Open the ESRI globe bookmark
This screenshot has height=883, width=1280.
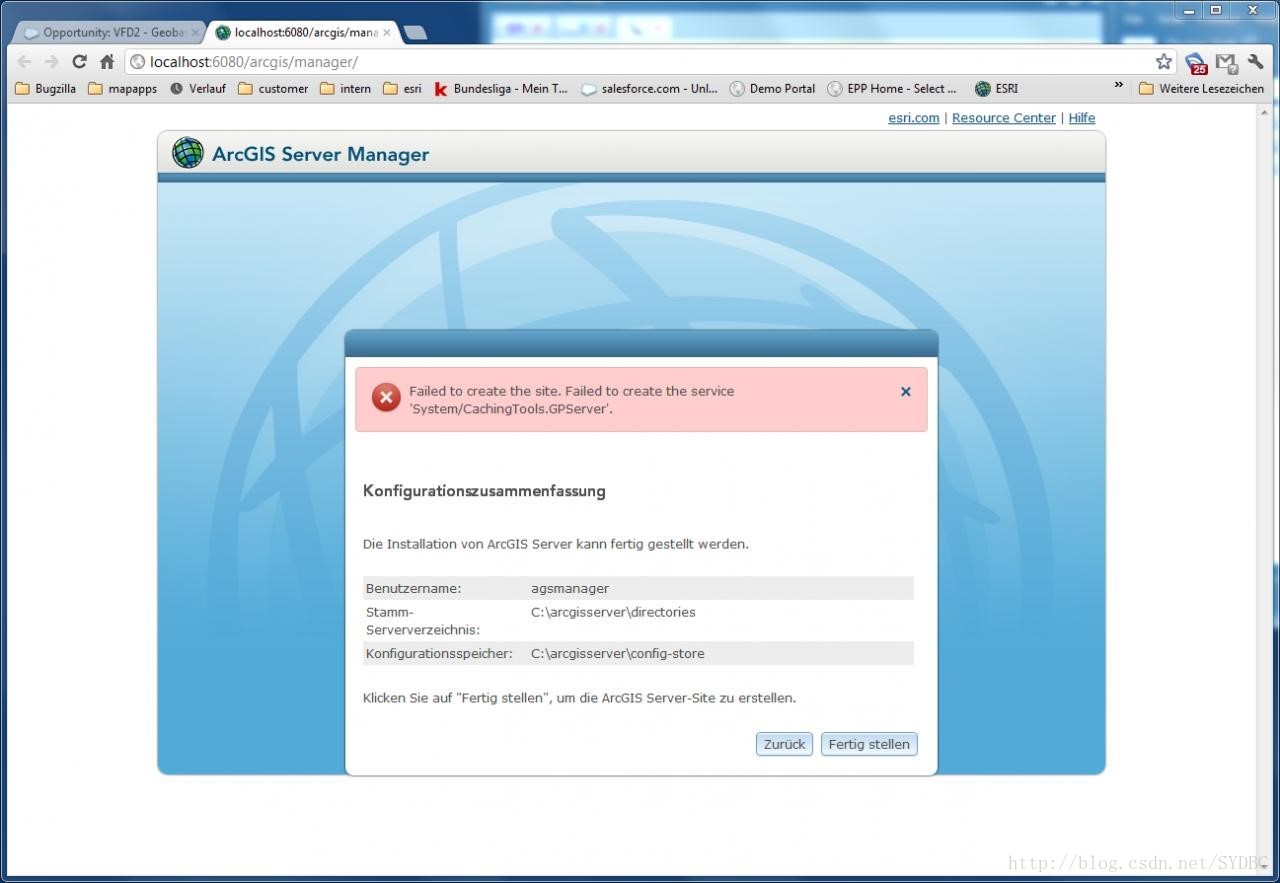996,88
